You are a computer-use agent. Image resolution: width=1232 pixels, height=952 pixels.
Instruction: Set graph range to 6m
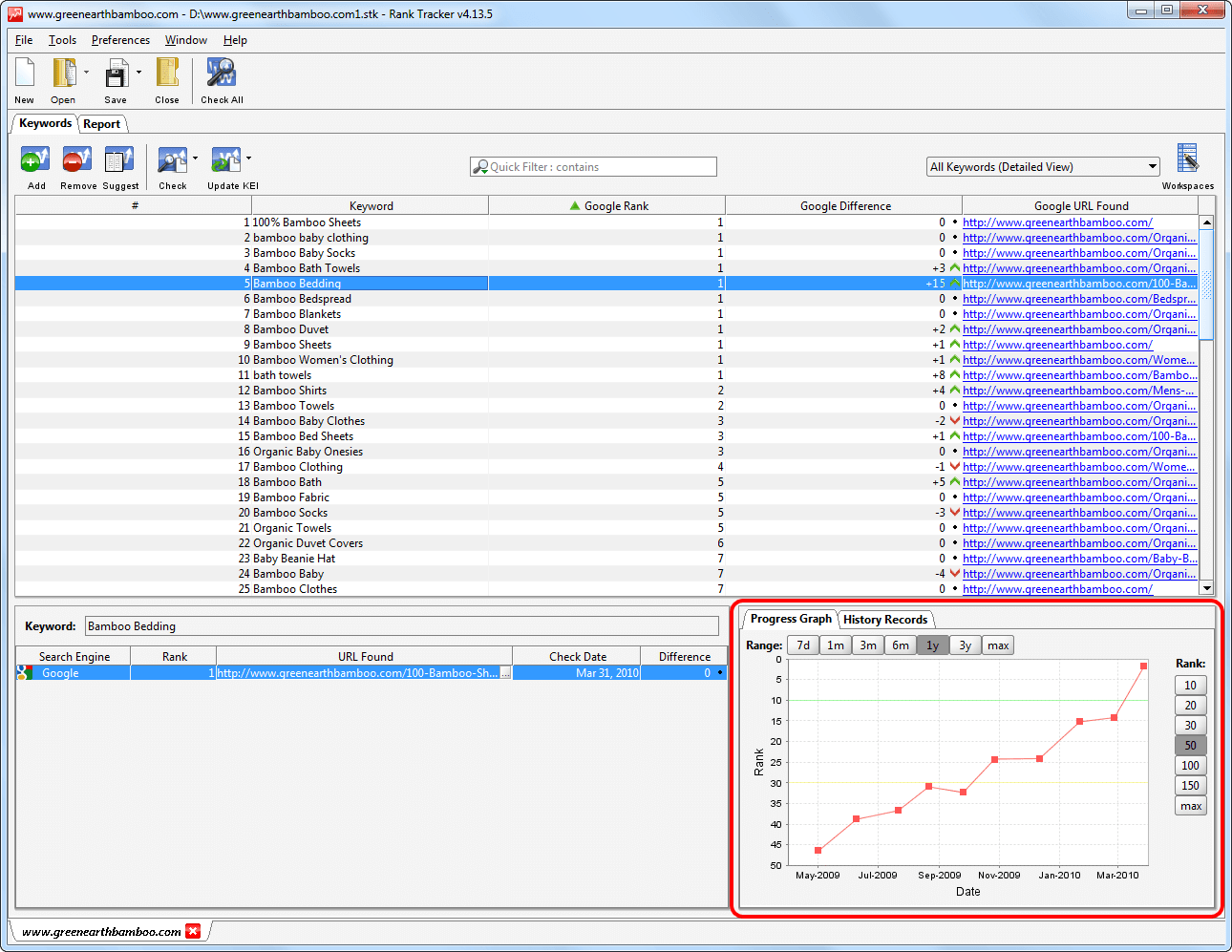(x=901, y=645)
